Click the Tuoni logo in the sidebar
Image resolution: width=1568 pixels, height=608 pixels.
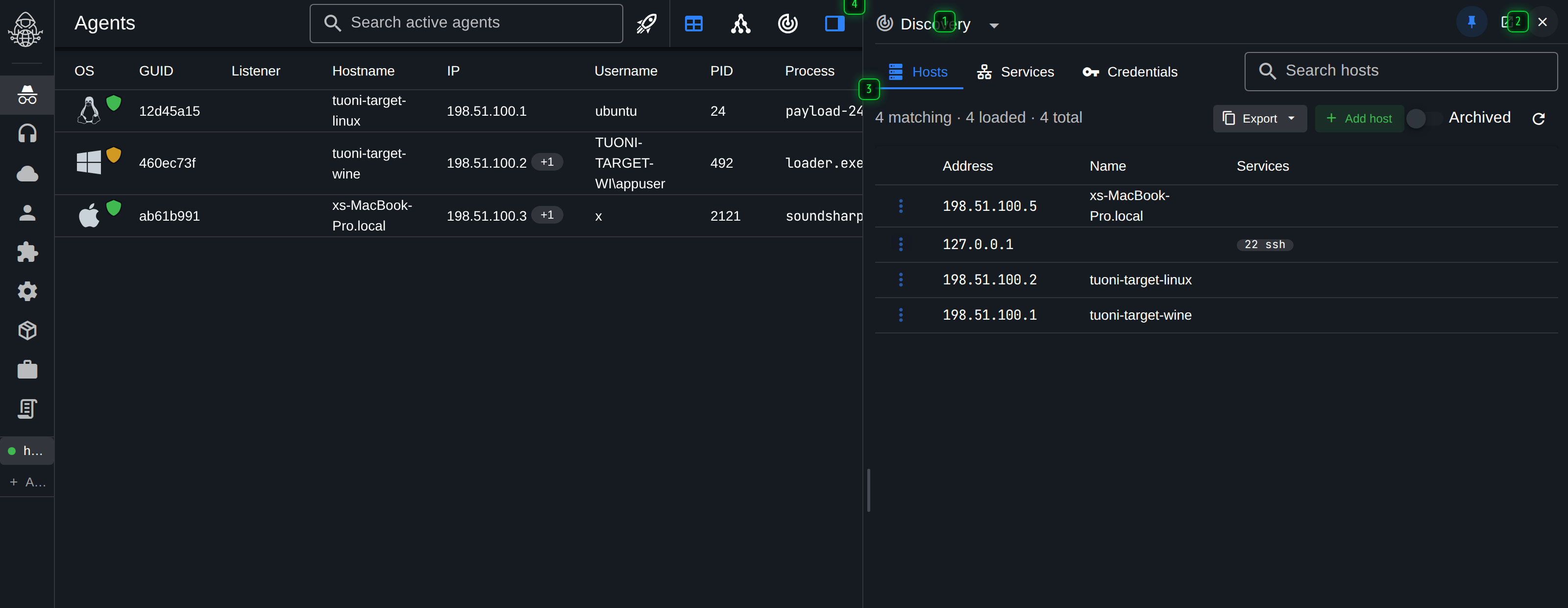[x=25, y=30]
